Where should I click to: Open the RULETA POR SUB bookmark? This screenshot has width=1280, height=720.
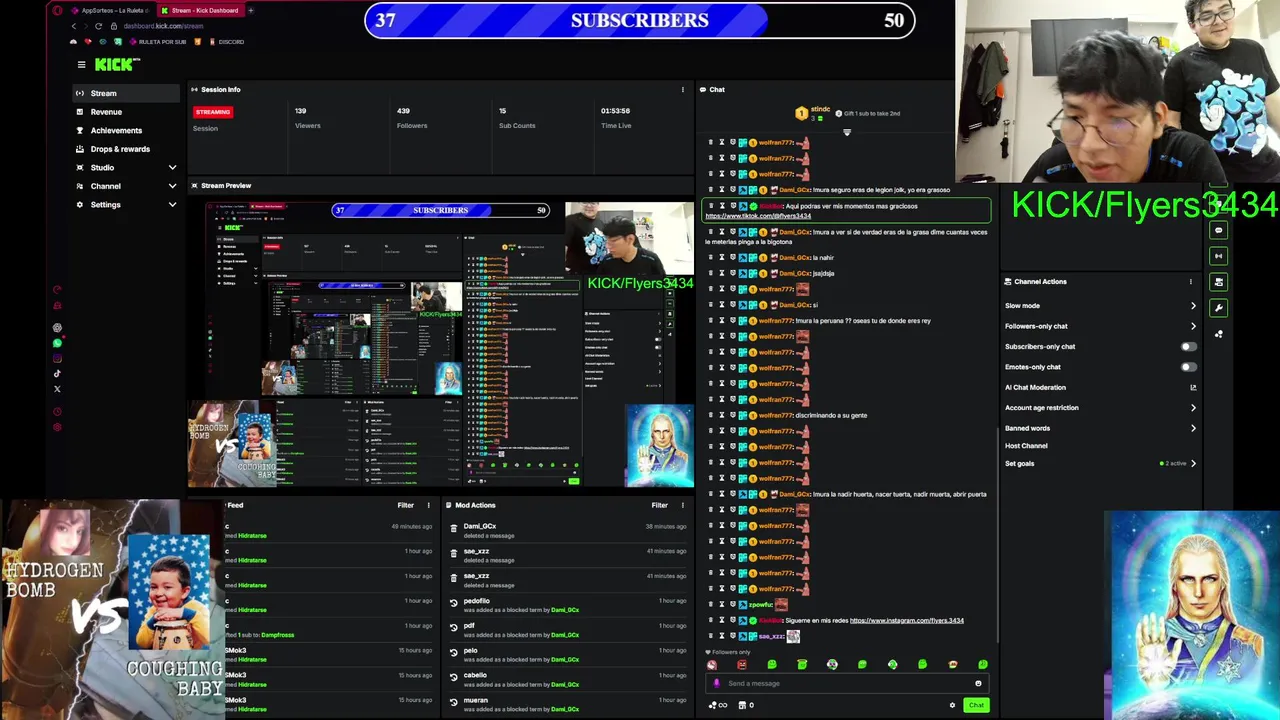click(x=158, y=42)
